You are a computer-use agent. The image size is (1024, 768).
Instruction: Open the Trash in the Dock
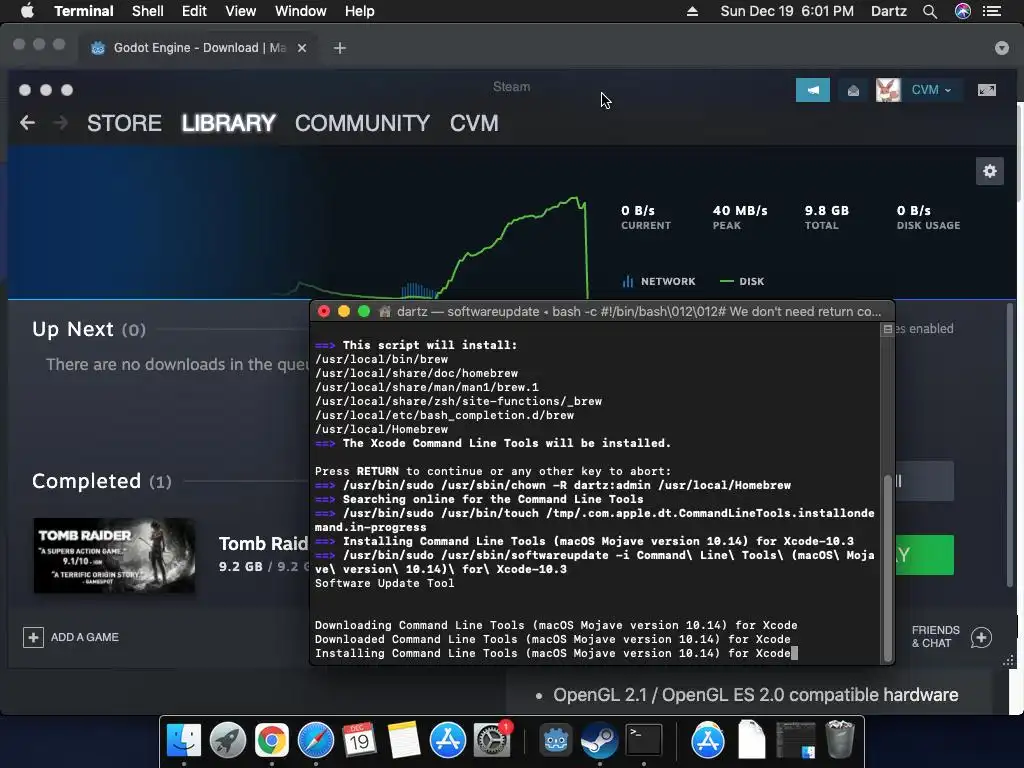(x=839, y=741)
